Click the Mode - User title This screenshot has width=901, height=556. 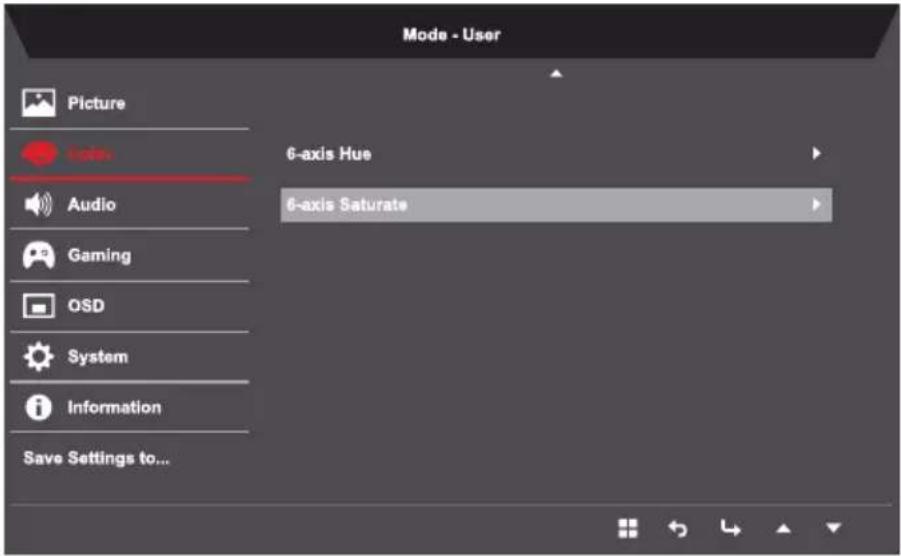[x=452, y=34]
